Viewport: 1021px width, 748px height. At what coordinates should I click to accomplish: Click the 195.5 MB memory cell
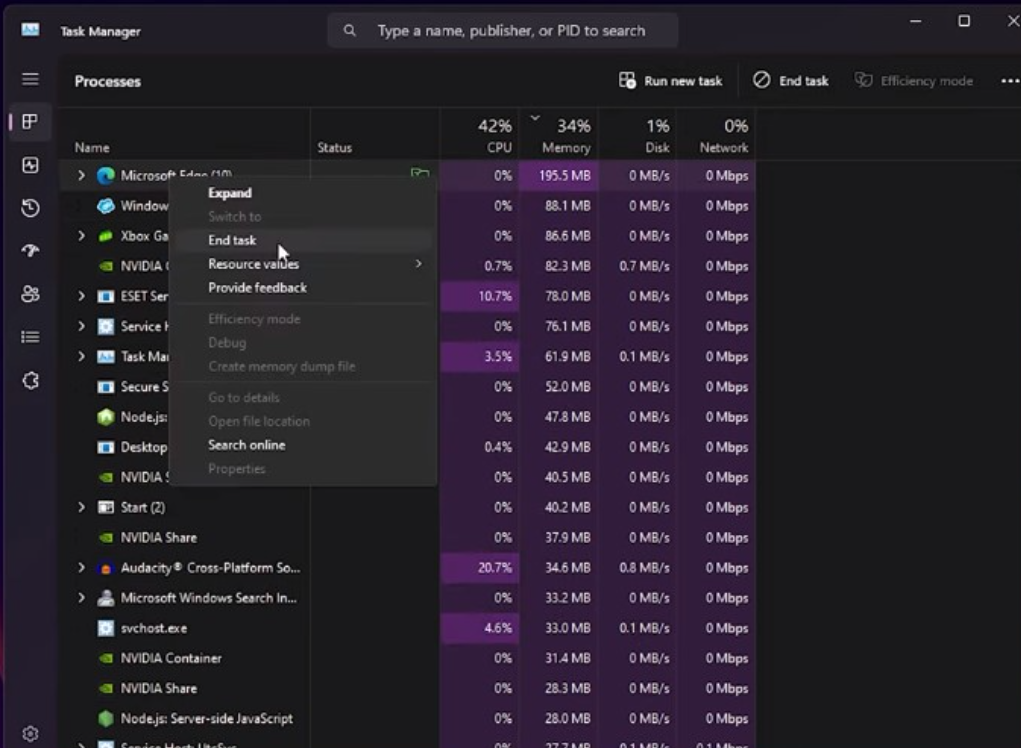[x=559, y=176]
